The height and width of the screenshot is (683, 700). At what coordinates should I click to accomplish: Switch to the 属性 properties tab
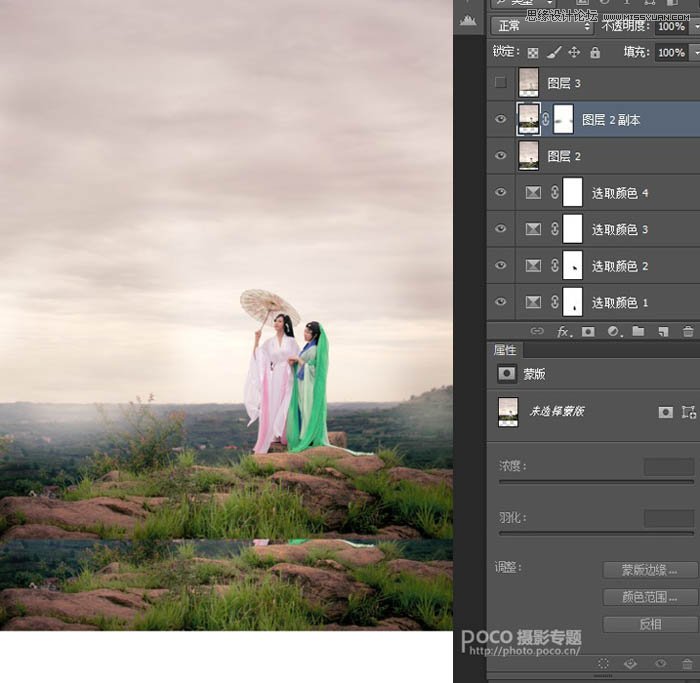pos(506,351)
